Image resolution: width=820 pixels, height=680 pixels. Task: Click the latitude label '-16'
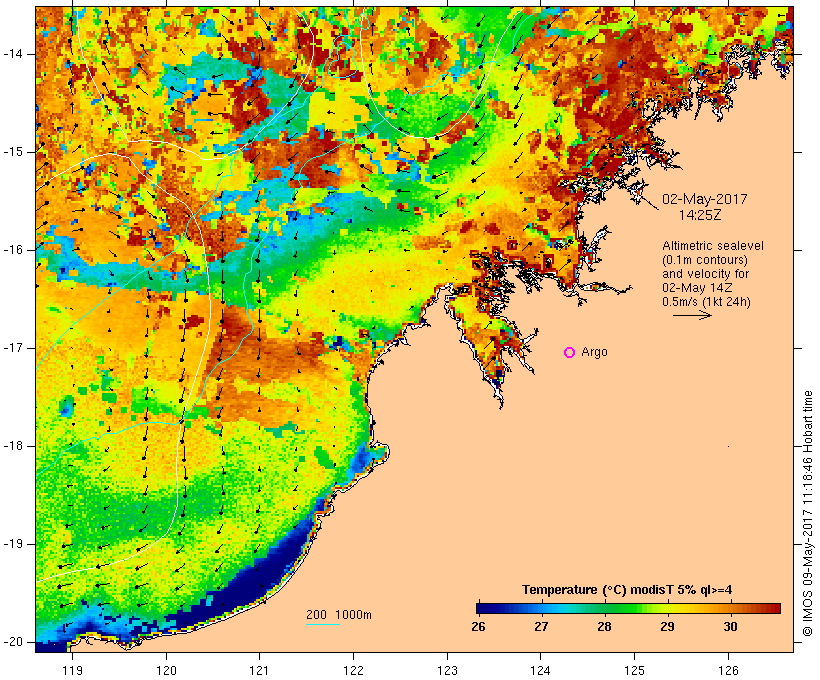(x=13, y=250)
